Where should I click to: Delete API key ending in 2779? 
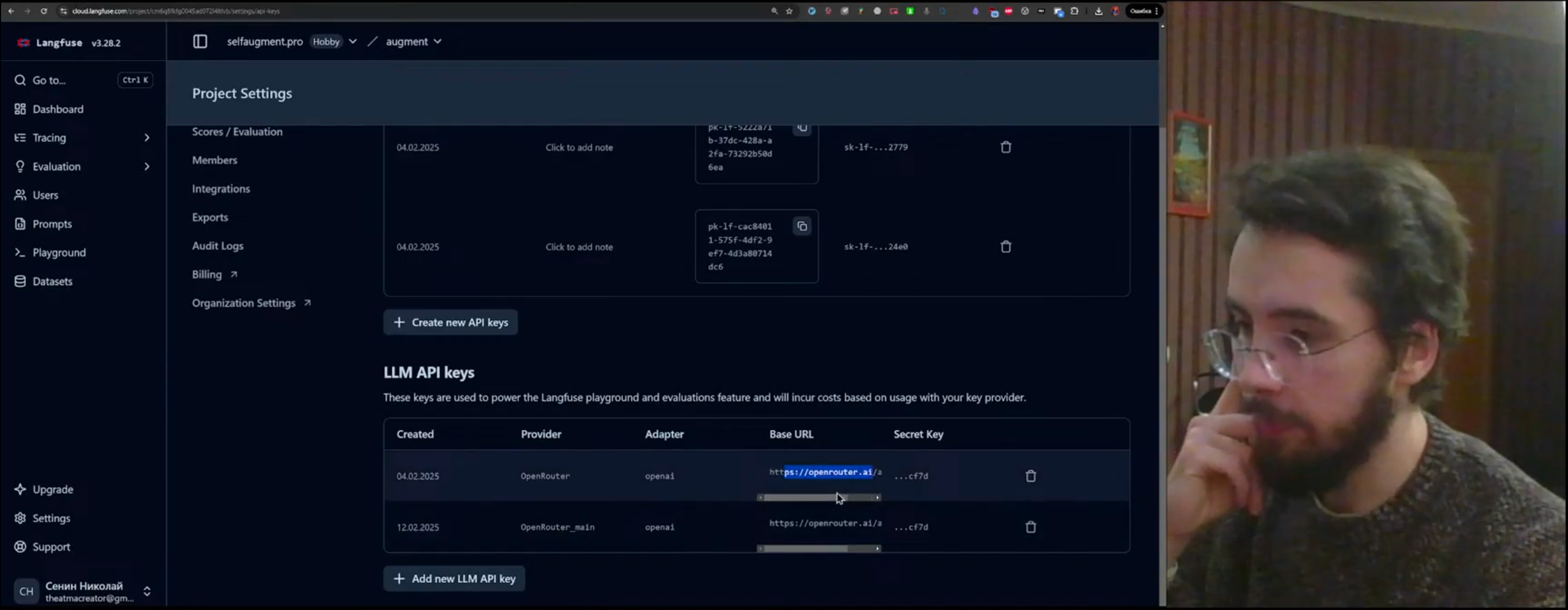[1006, 147]
